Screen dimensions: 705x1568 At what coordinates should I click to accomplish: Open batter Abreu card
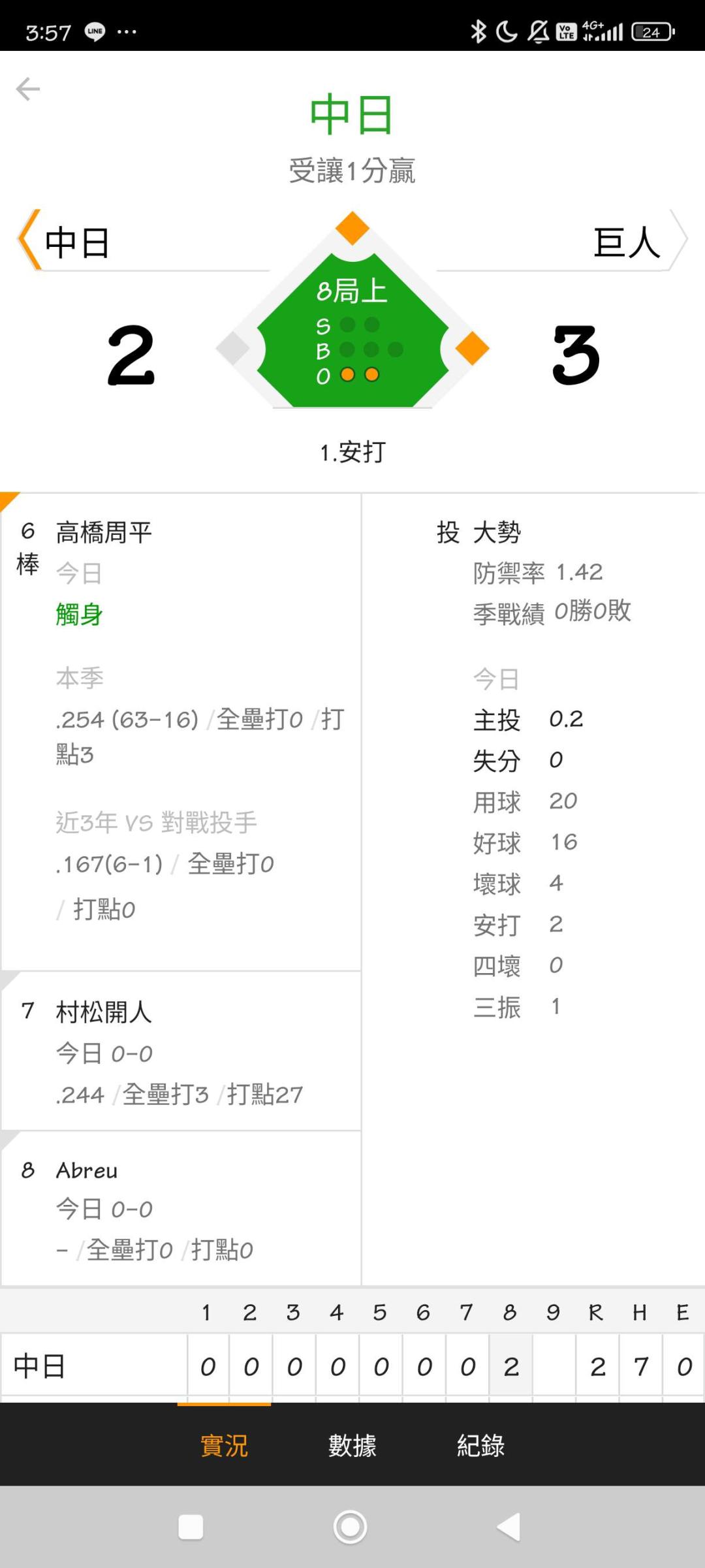point(181,1208)
